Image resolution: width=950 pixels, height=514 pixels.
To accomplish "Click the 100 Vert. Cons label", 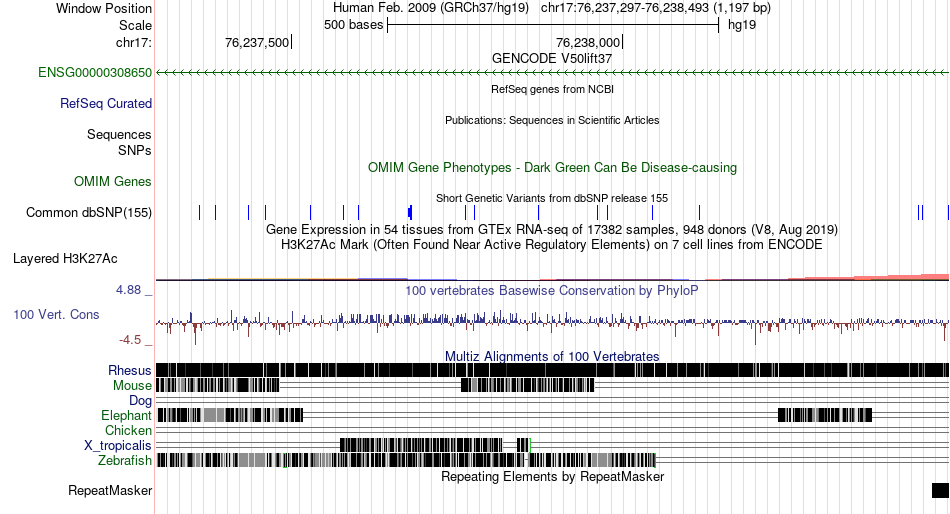I will [56, 315].
